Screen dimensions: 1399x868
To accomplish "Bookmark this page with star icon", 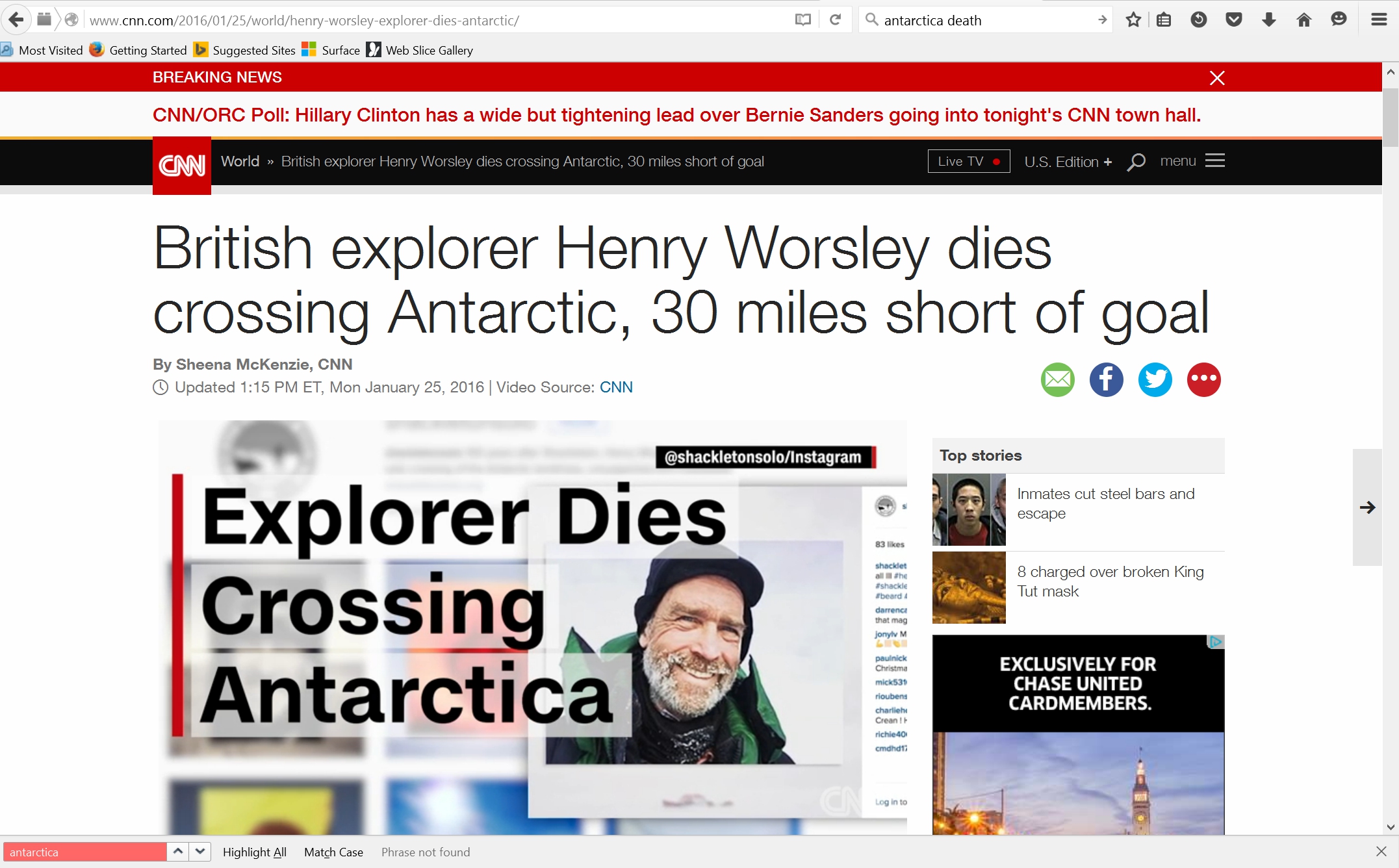I will tap(1133, 20).
